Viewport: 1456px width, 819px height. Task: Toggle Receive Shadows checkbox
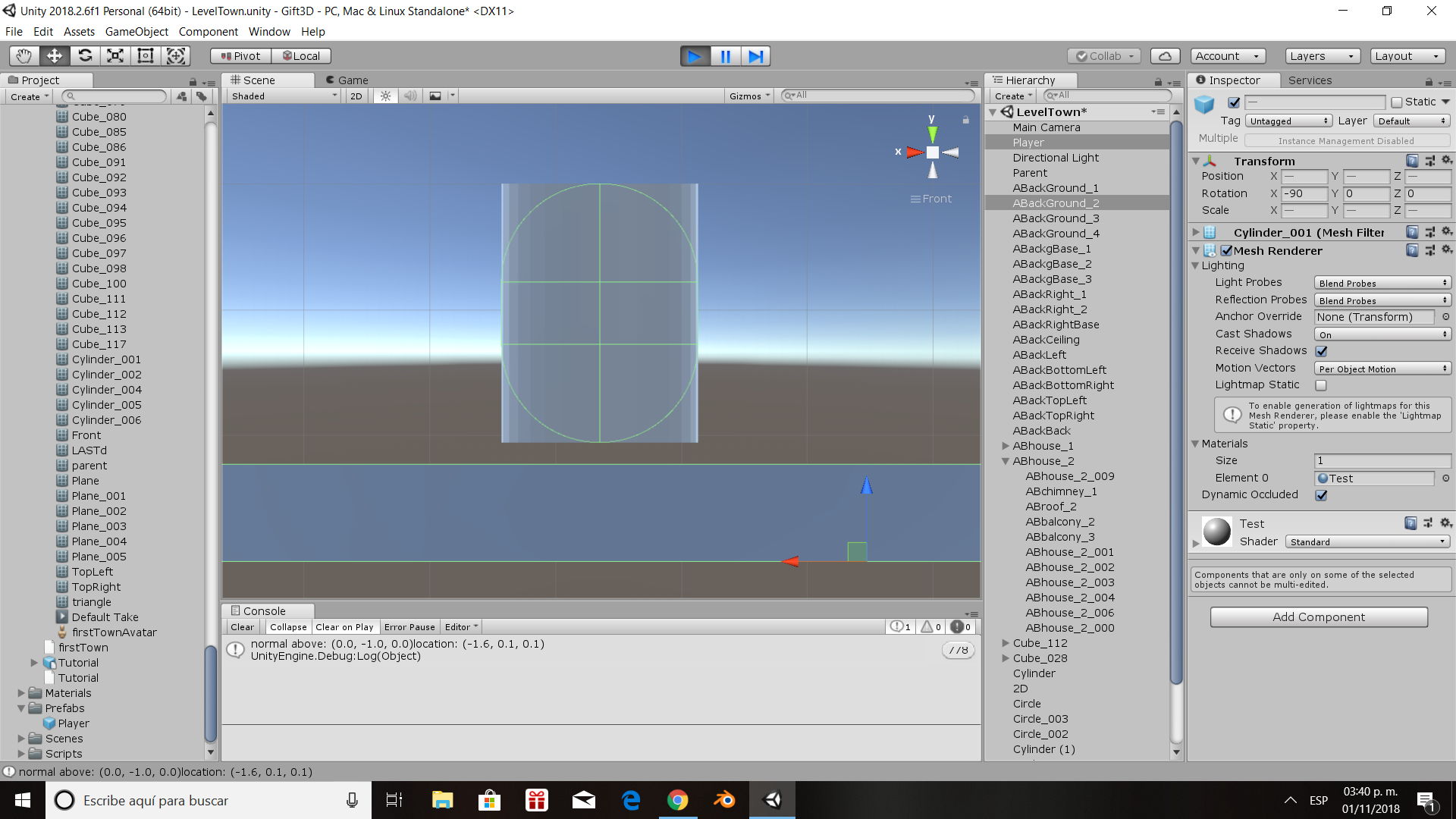(x=1321, y=351)
